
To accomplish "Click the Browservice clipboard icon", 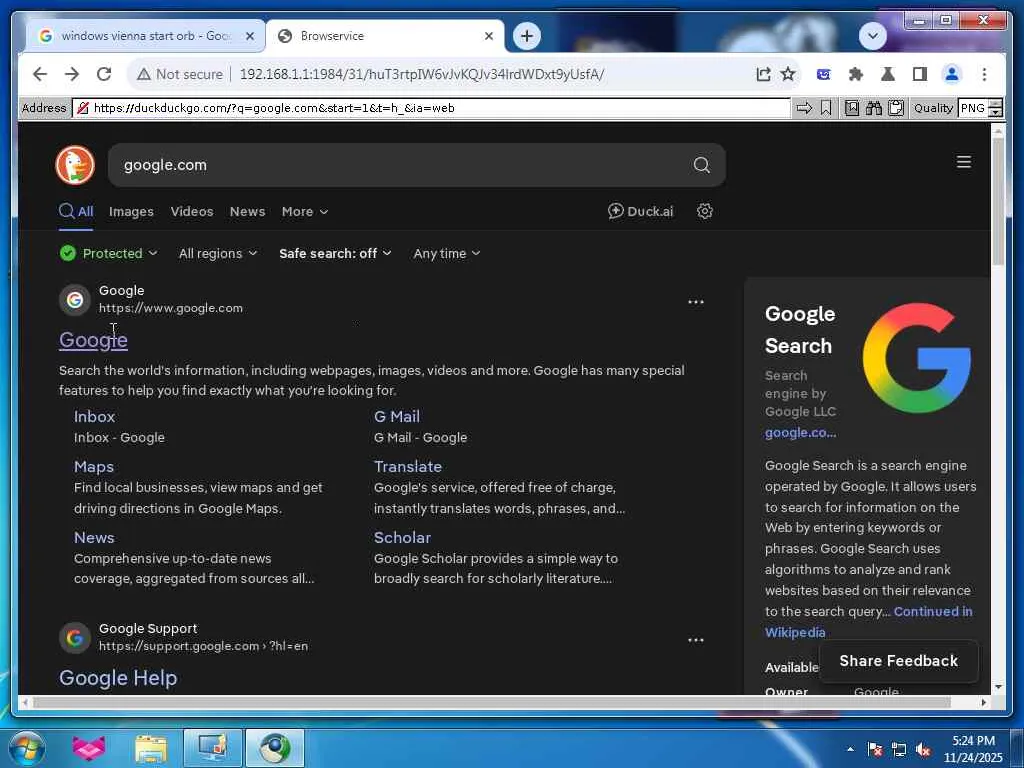I will pos(896,108).
